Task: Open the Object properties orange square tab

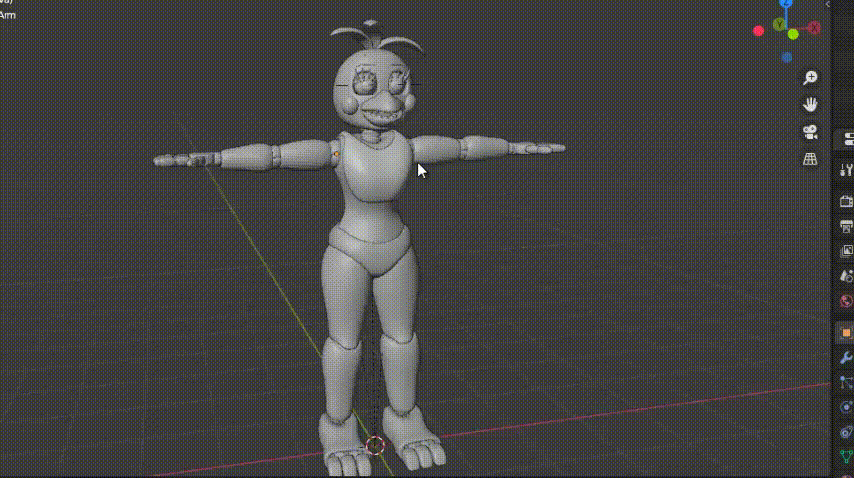Action: [x=846, y=333]
